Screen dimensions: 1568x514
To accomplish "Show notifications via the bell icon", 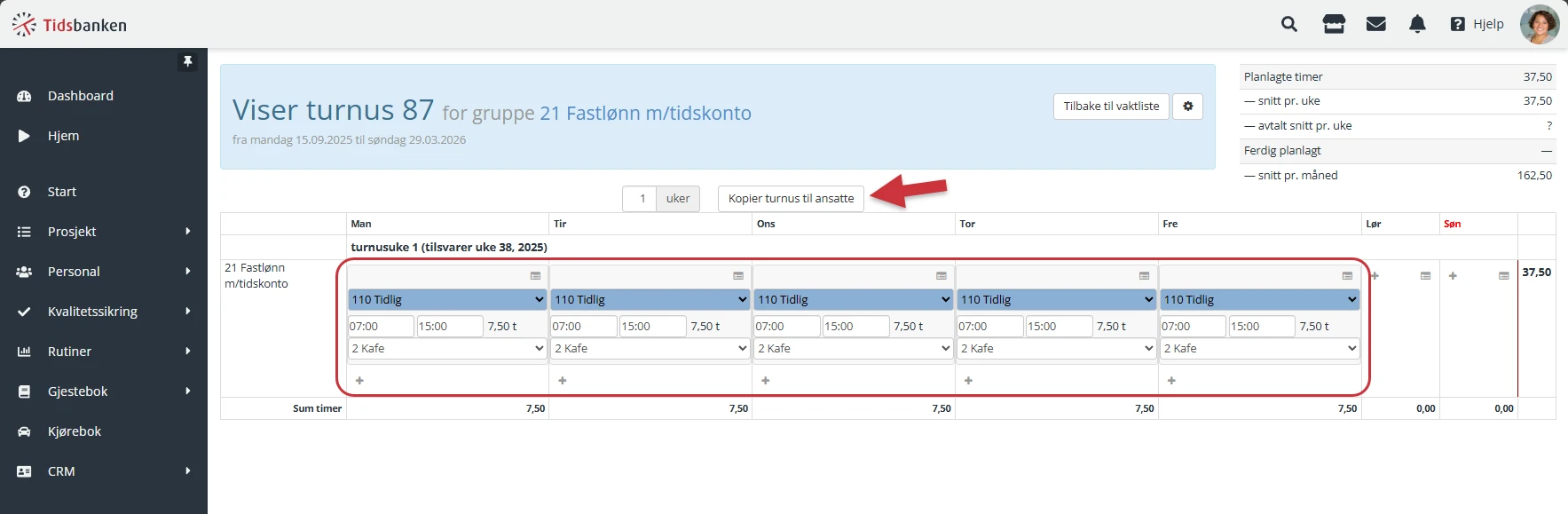I will (1418, 24).
